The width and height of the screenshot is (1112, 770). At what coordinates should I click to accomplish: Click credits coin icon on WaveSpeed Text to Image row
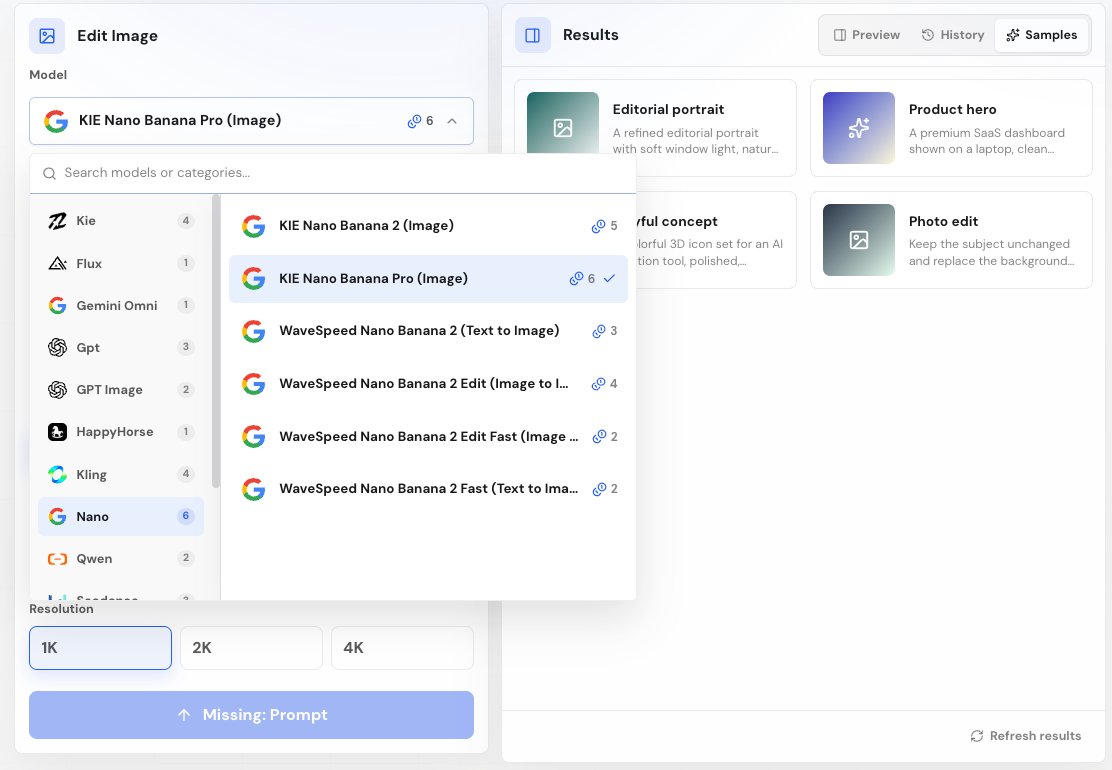(x=599, y=331)
